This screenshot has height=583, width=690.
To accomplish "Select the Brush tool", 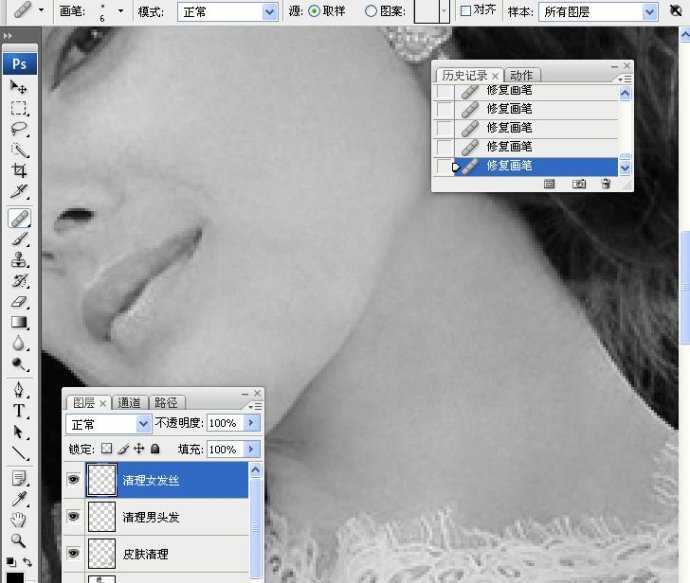I will (18, 239).
